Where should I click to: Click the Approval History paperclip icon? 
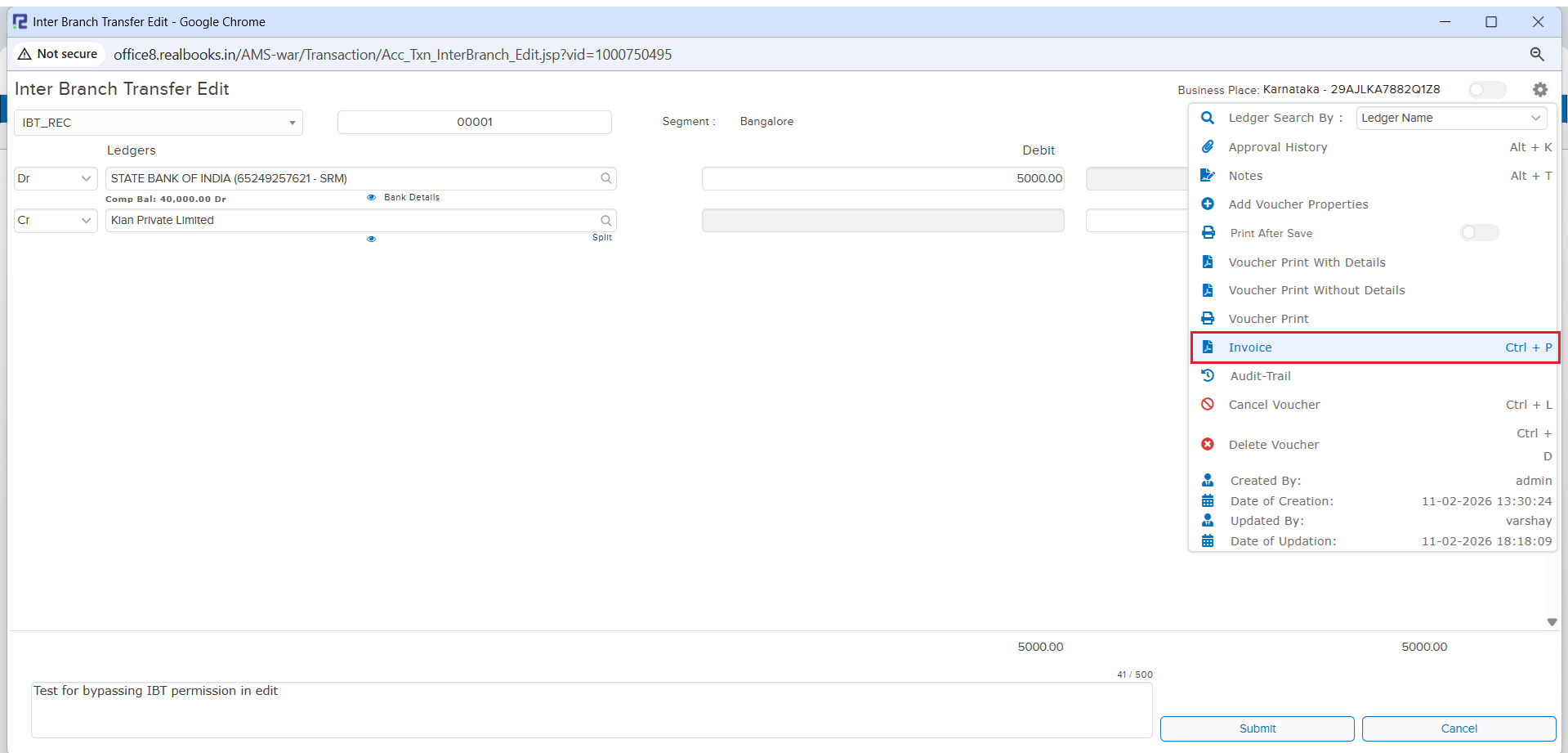coord(1208,147)
